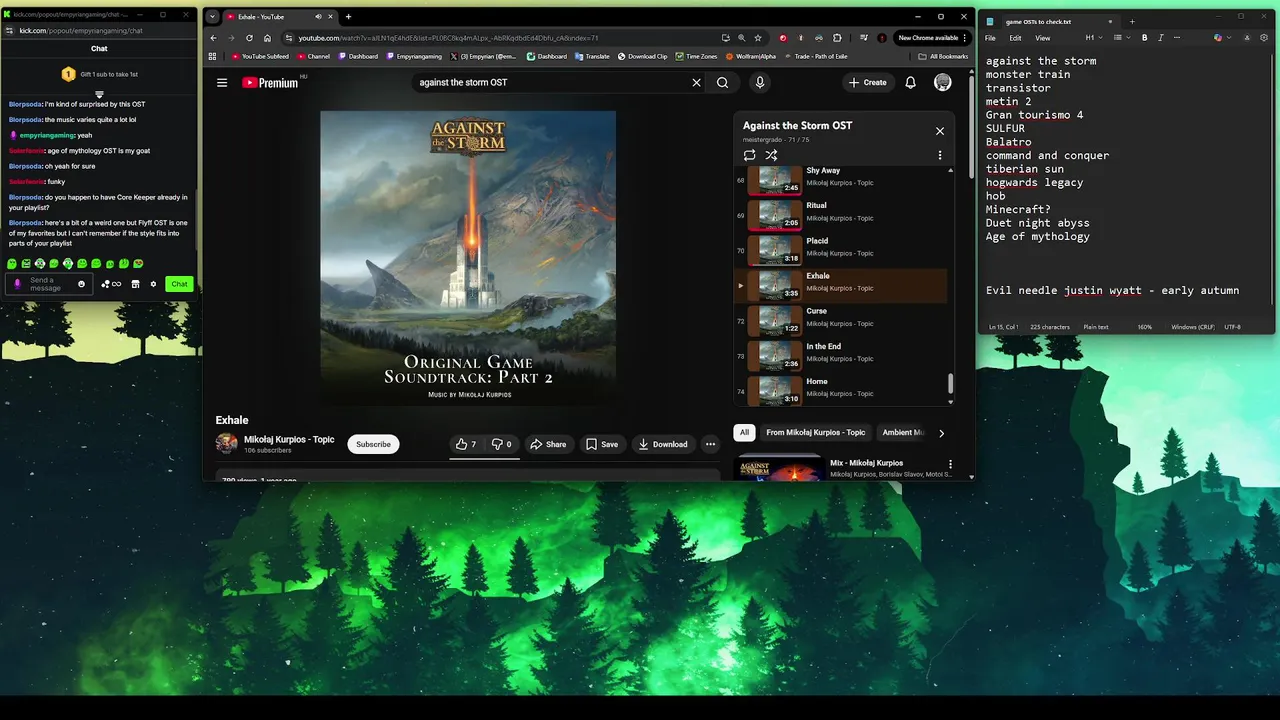
Task: Toggle italic in Notepad
Action: pos(1160,38)
